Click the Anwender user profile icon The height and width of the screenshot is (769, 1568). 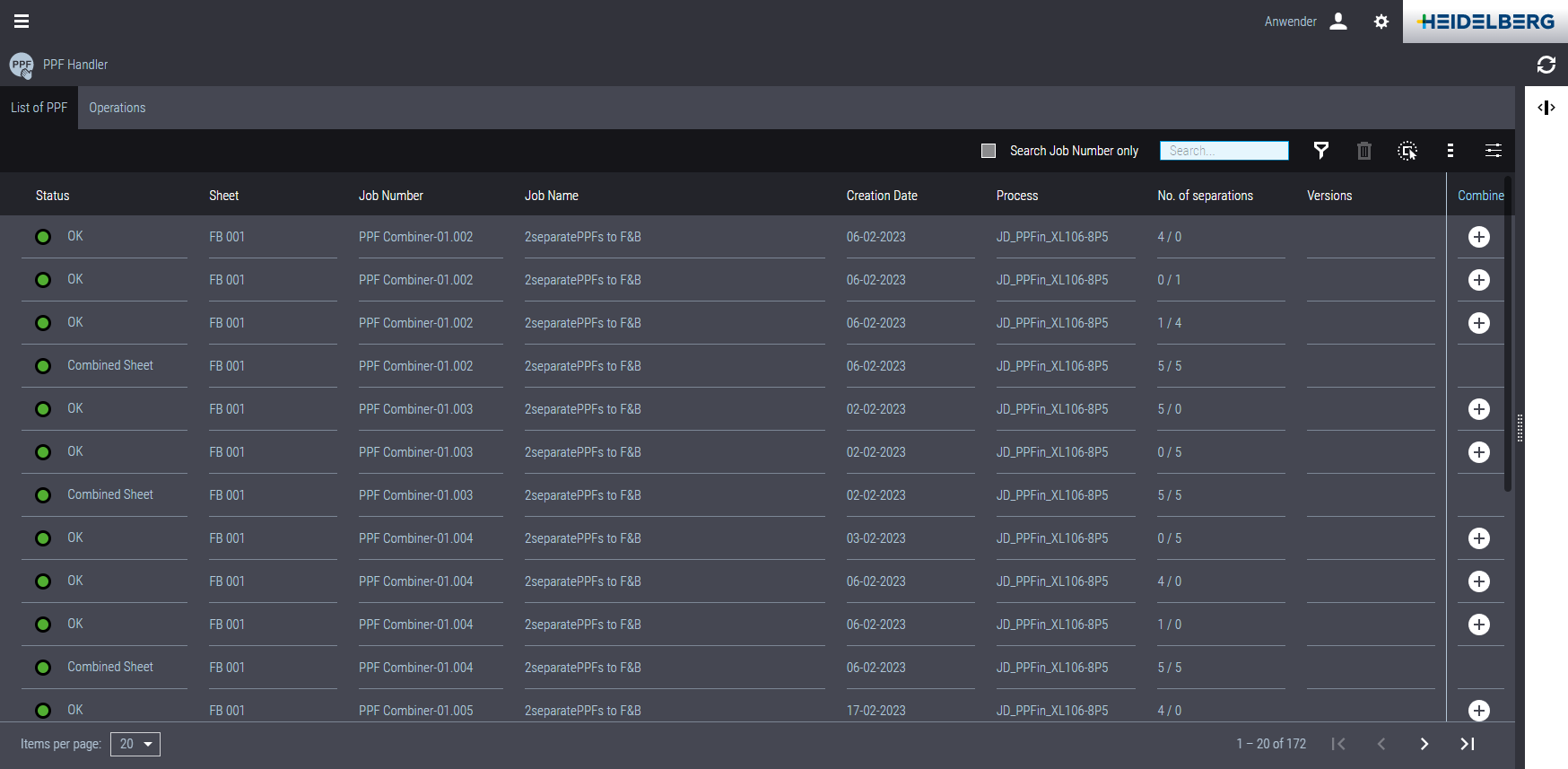[1338, 22]
